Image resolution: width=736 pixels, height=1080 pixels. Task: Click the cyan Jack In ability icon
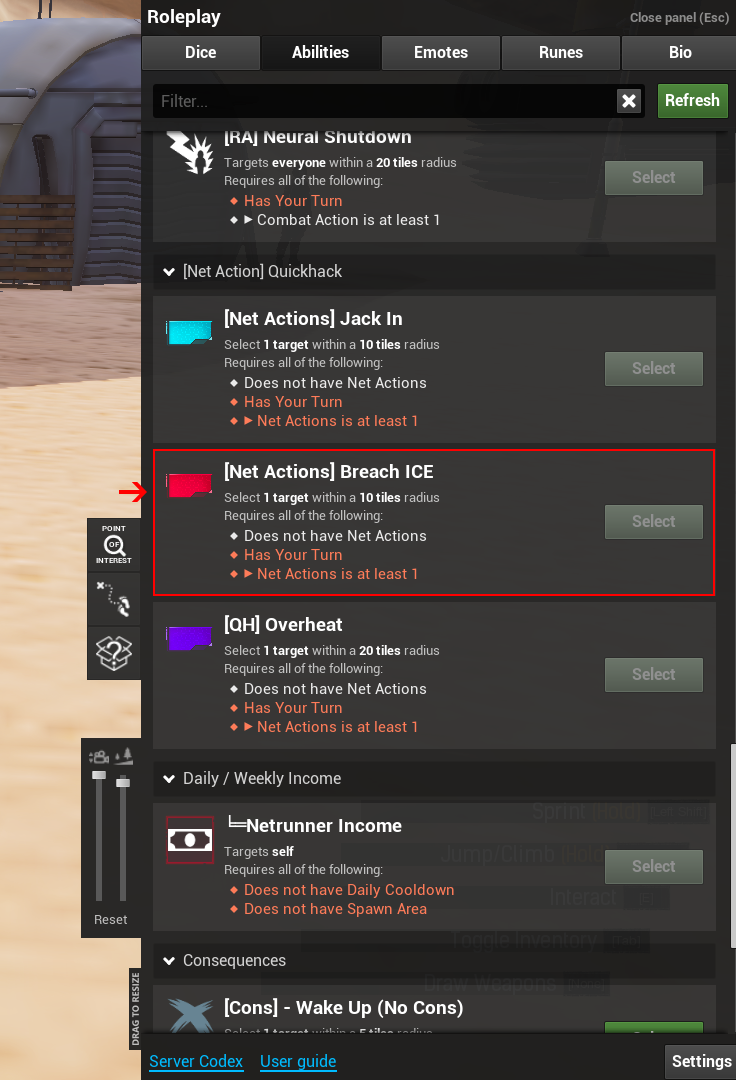pyautogui.click(x=189, y=332)
